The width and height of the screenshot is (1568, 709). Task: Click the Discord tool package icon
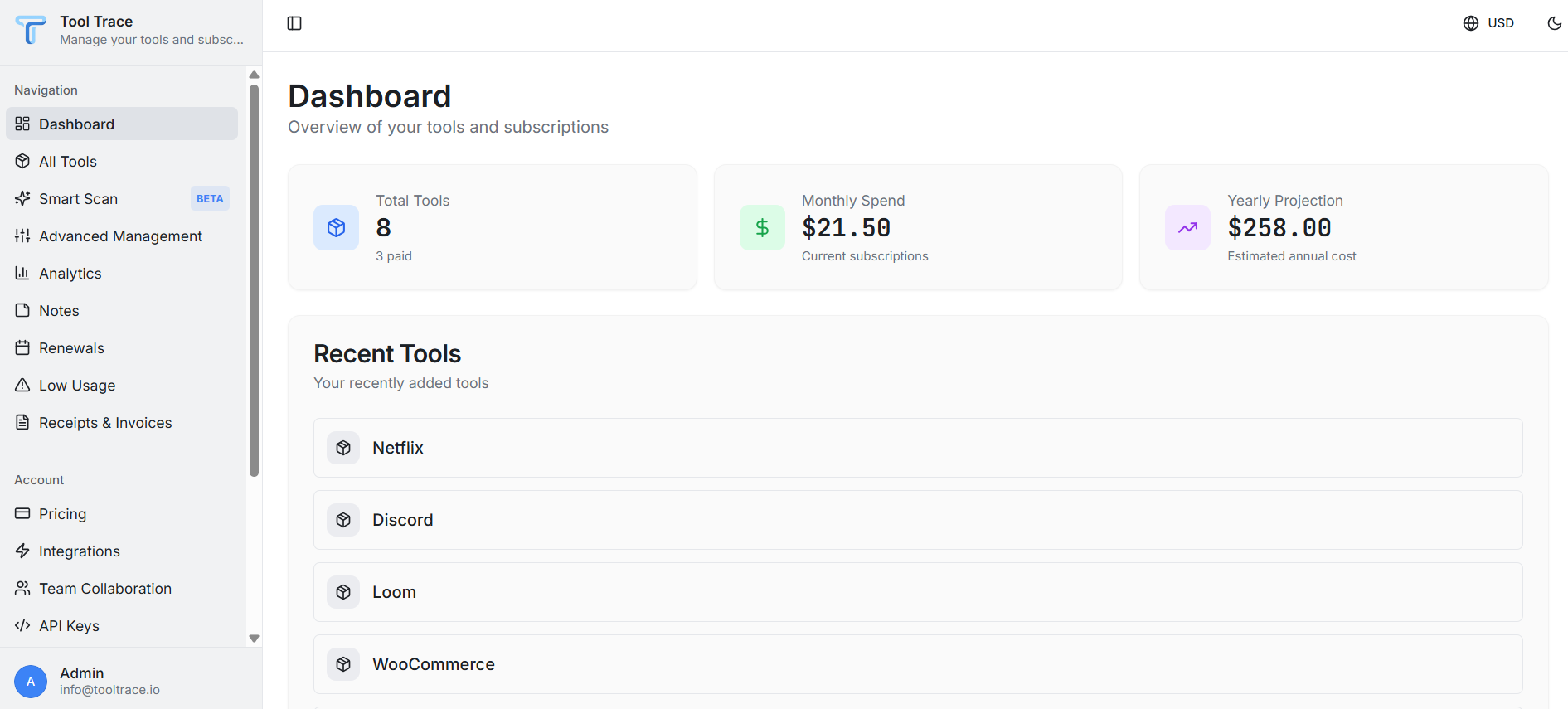(343, 520)
